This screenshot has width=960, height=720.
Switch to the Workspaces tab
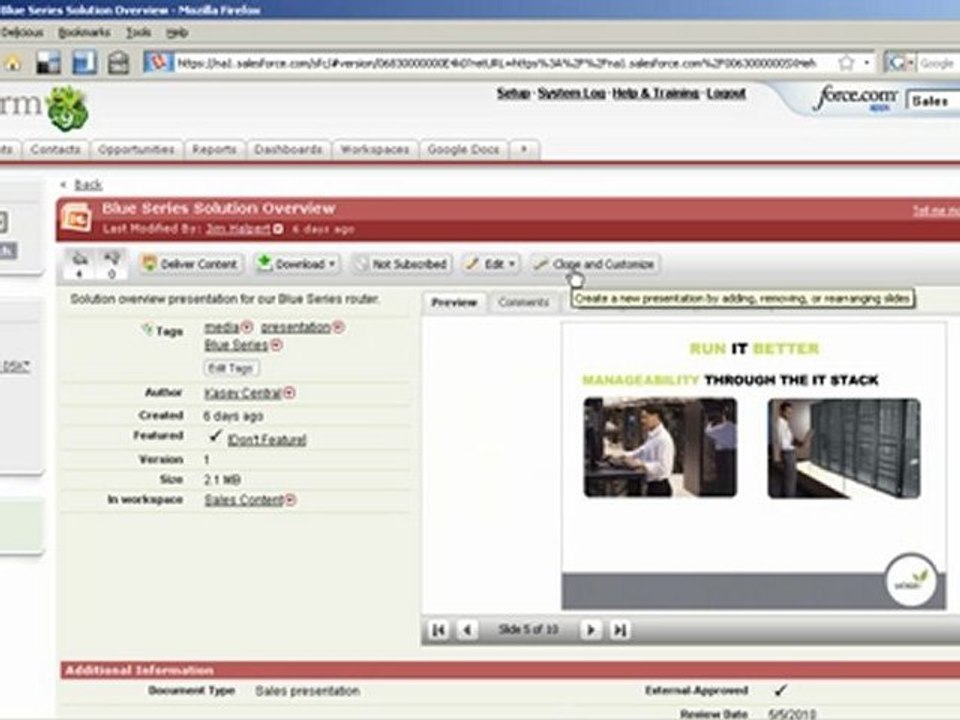(375, 149)
